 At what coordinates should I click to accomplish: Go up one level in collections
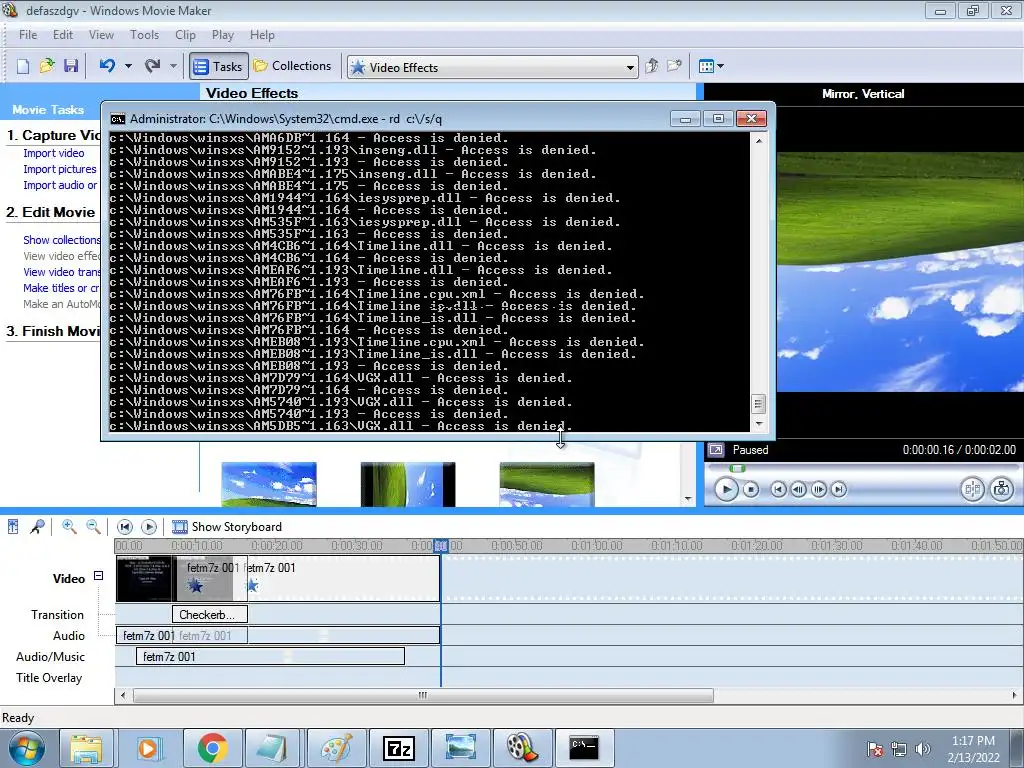coord(651,66)
